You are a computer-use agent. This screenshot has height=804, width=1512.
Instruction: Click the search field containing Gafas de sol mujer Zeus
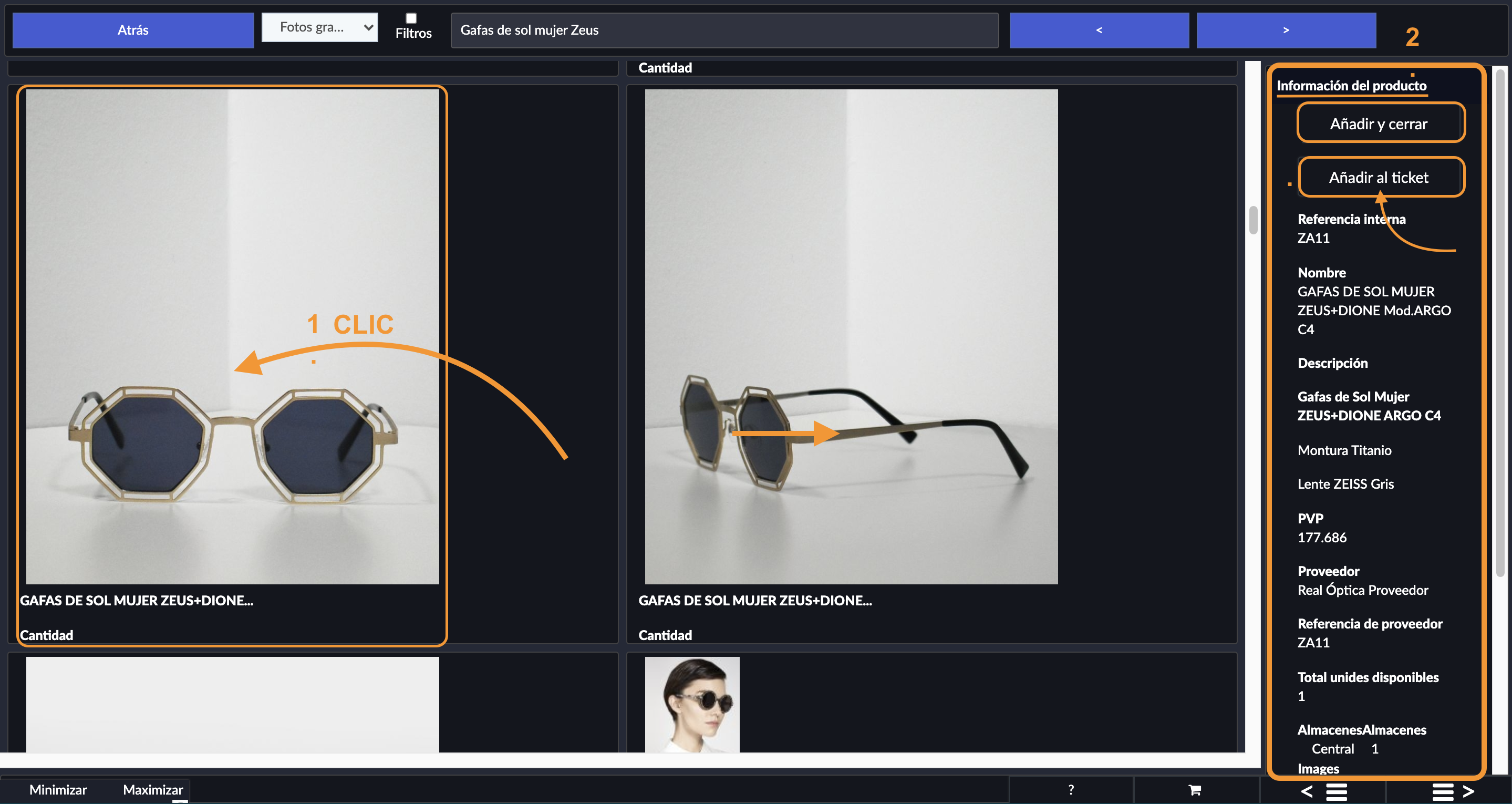coord(724,30)
